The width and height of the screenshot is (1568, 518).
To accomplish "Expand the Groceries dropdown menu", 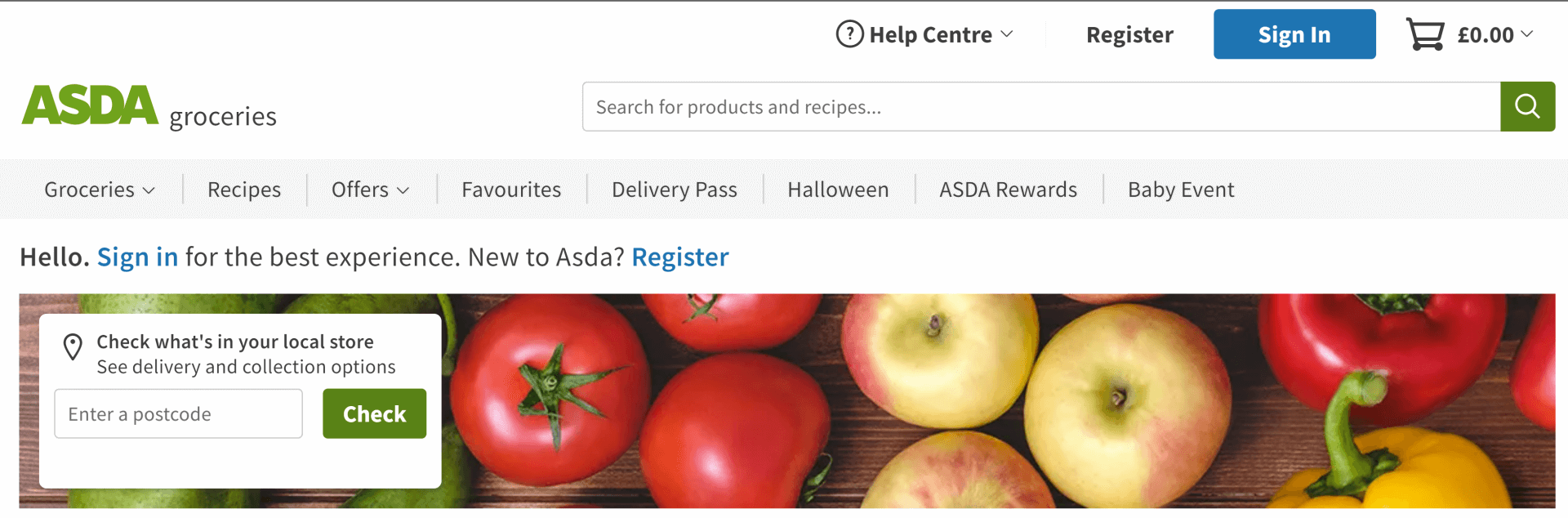I will point(100,190).
